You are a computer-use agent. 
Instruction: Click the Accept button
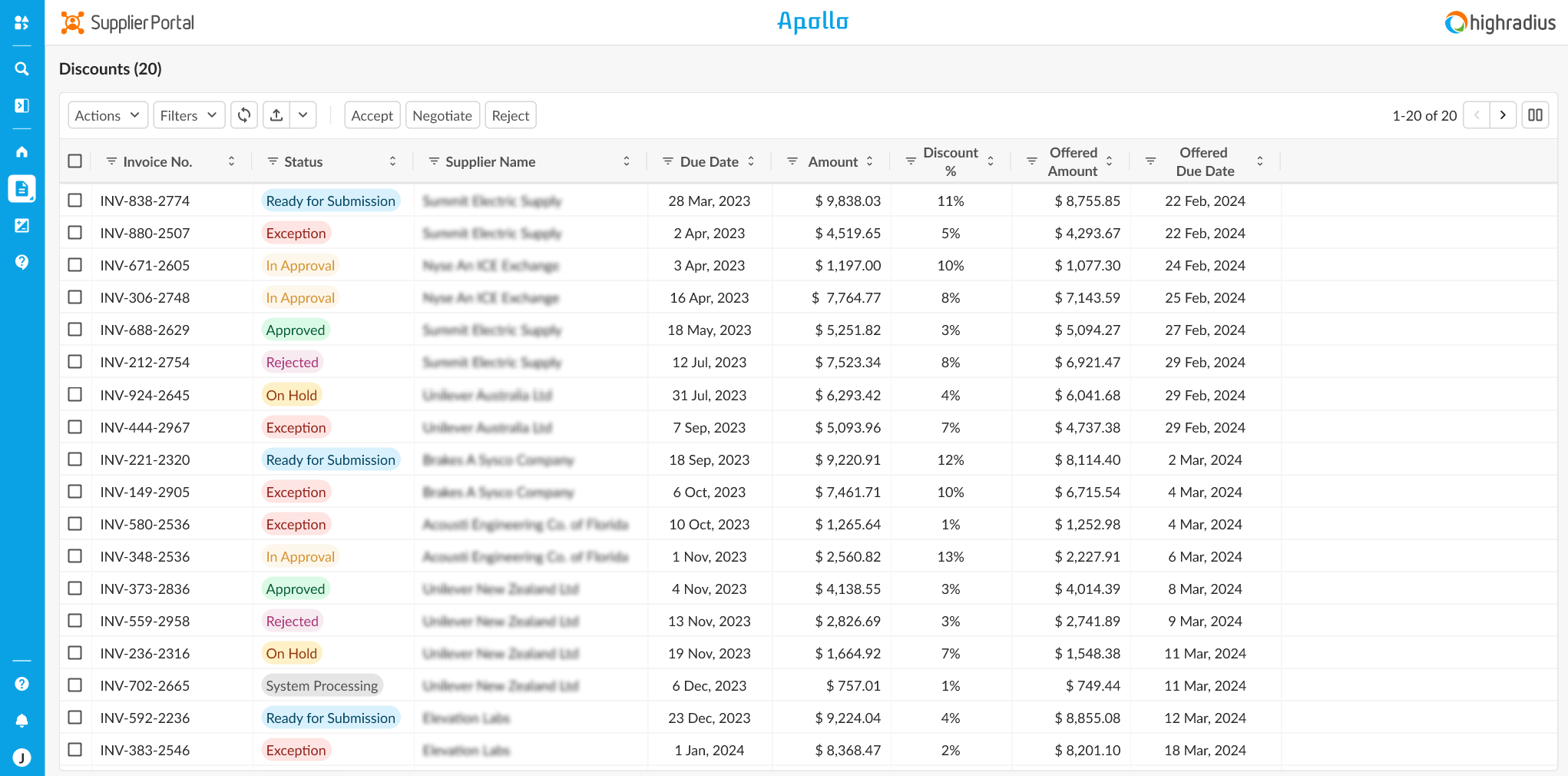[372, 115]
